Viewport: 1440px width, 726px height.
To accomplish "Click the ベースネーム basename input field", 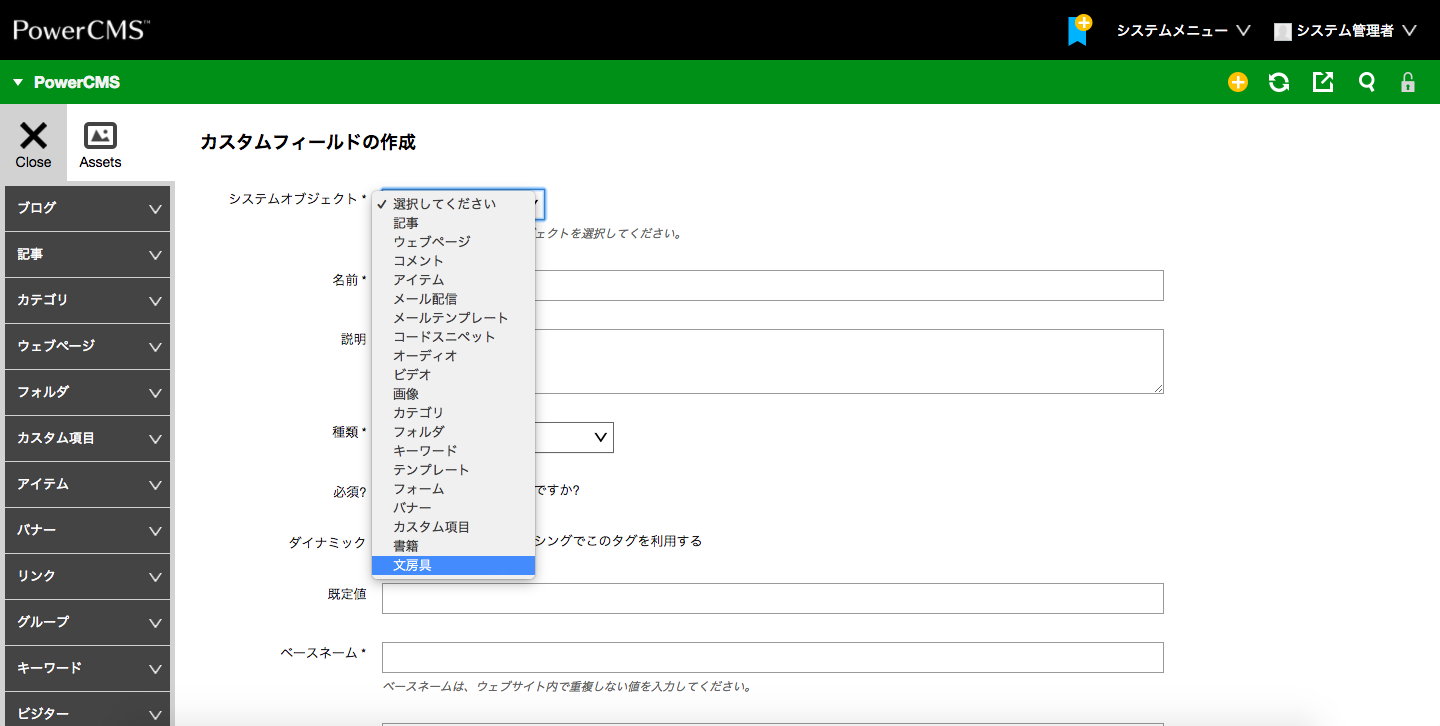I will click(x=773, y=657).
